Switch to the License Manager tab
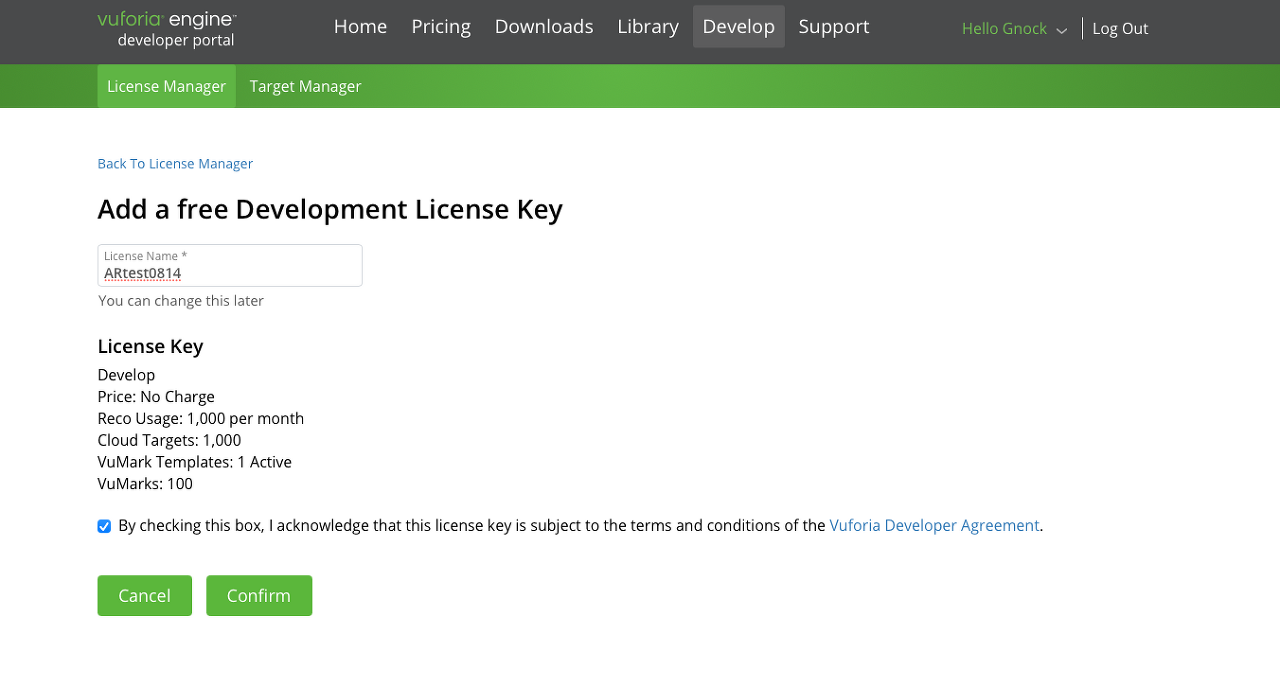Screen dimensions: 1280x687 [166, 86]
